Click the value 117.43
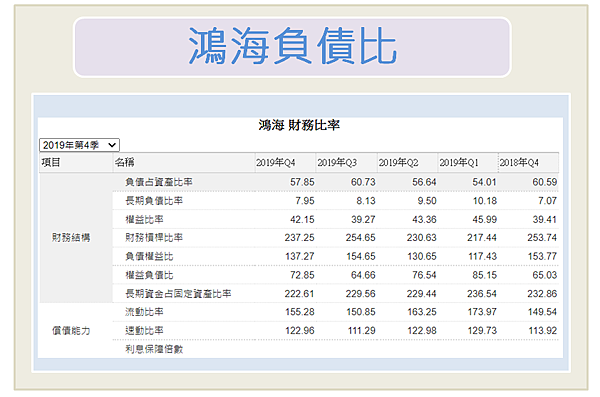This screenshot has height=397, width=600. (482, 256)
